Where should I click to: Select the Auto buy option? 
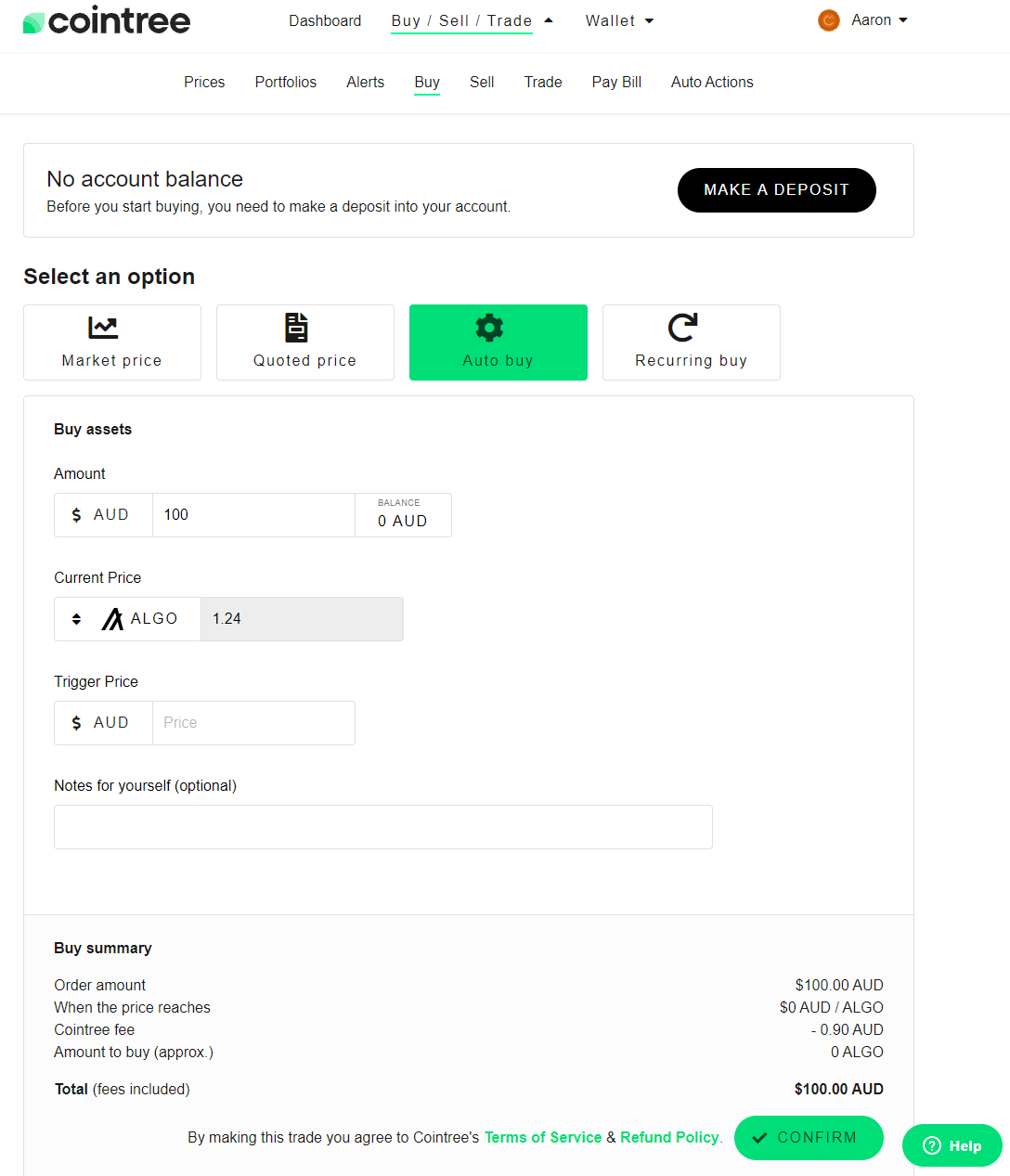(x=499, y=342)
